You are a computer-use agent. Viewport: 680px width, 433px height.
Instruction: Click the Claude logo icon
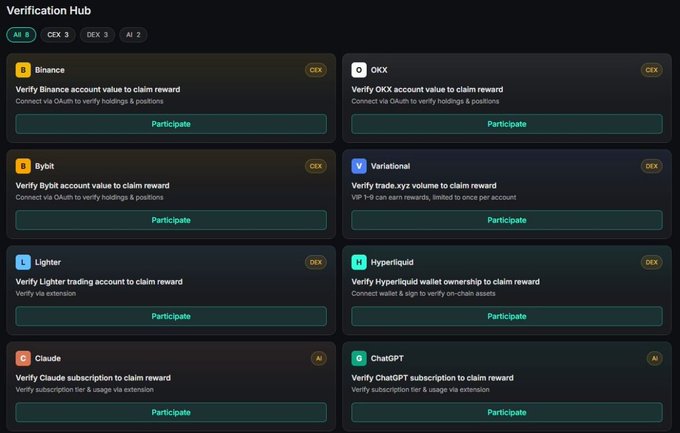[23, 358]
